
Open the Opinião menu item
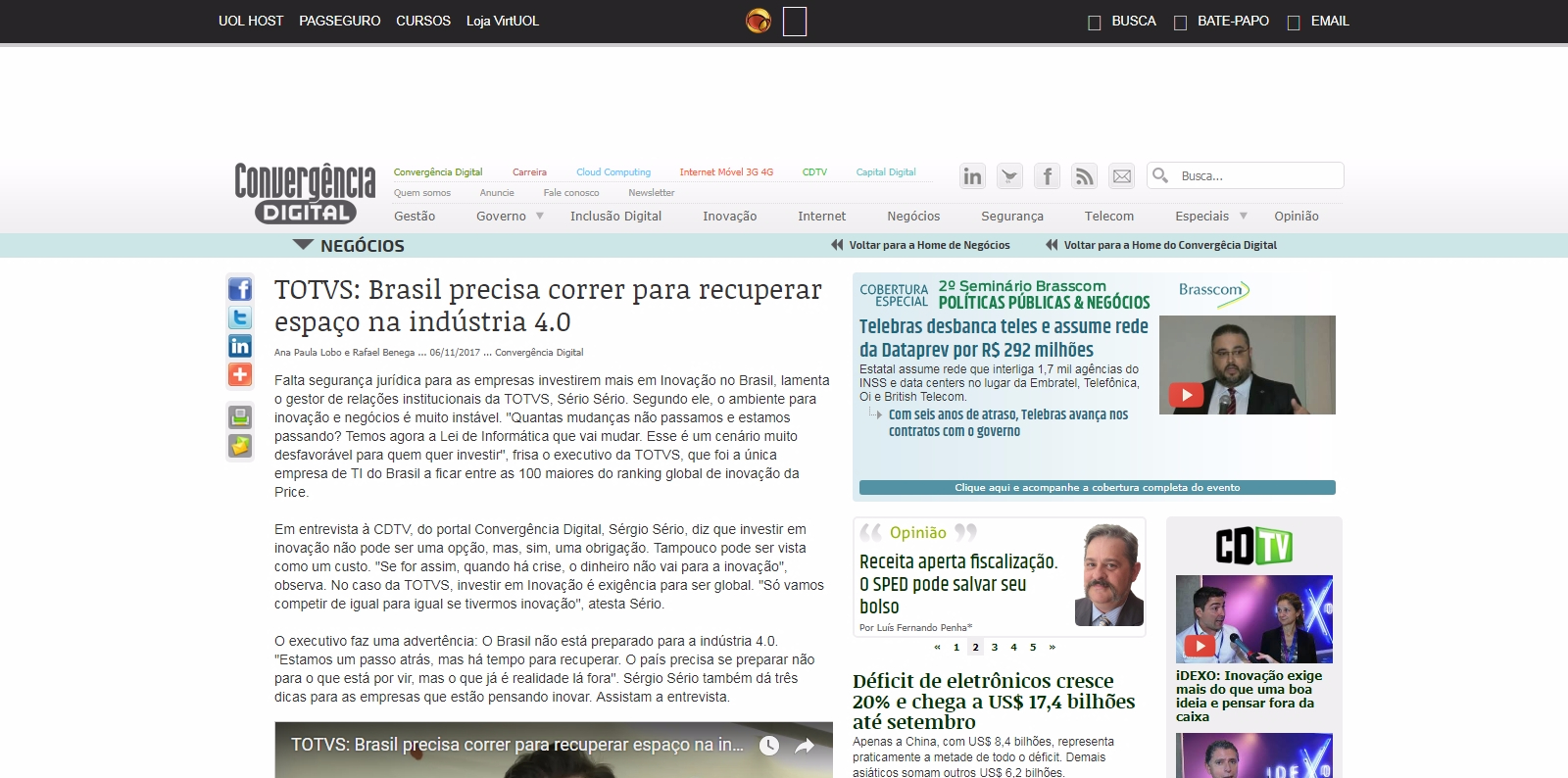pos(1297,216)
